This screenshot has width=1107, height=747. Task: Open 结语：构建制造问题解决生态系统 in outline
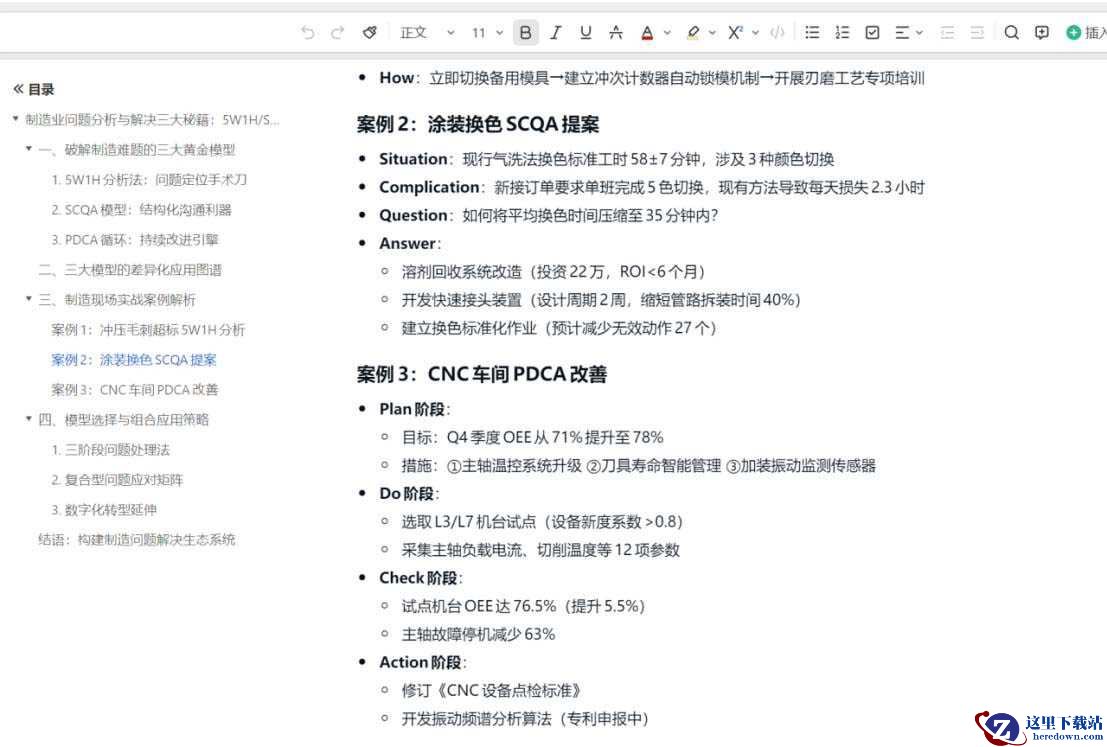pos(137,539)
